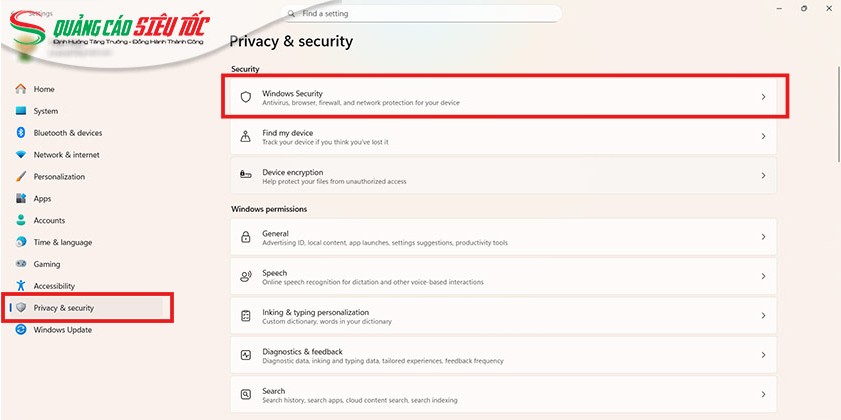Expand the Speech row chevron
841x420 pixels.
point(763,276)
